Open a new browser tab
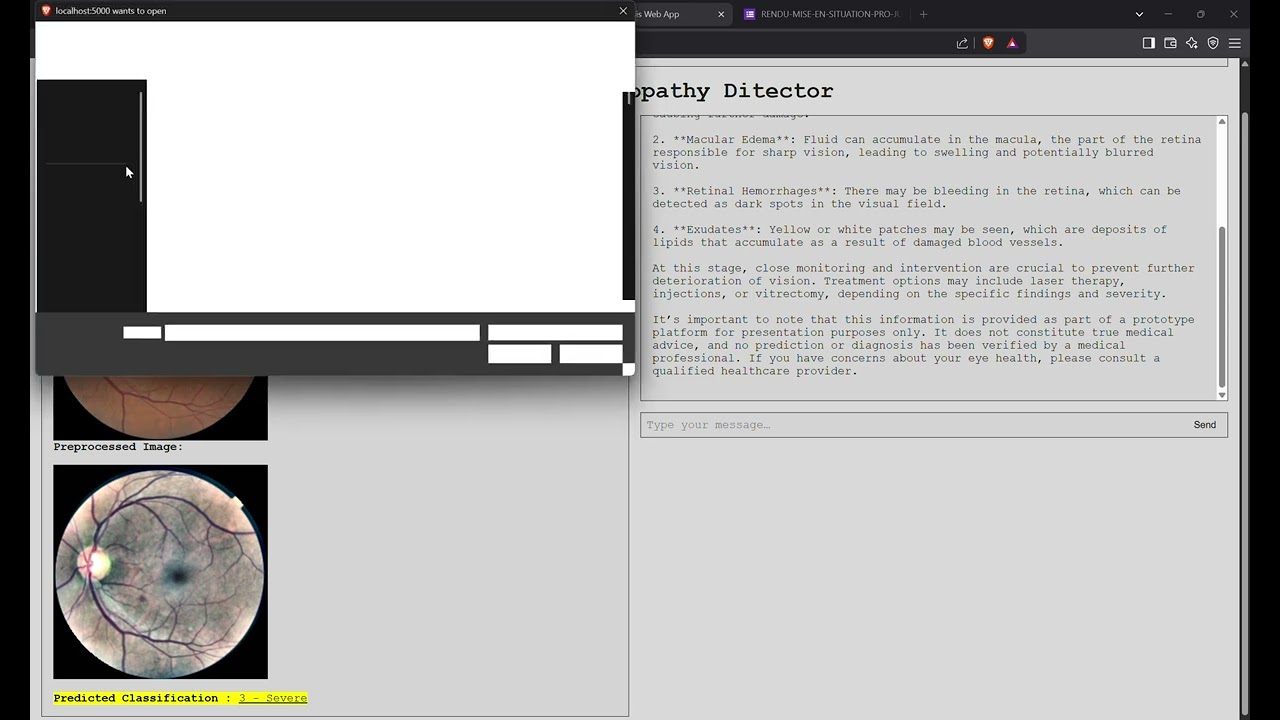The width and height of the screenshot is (1280, 720). [923, 14]
